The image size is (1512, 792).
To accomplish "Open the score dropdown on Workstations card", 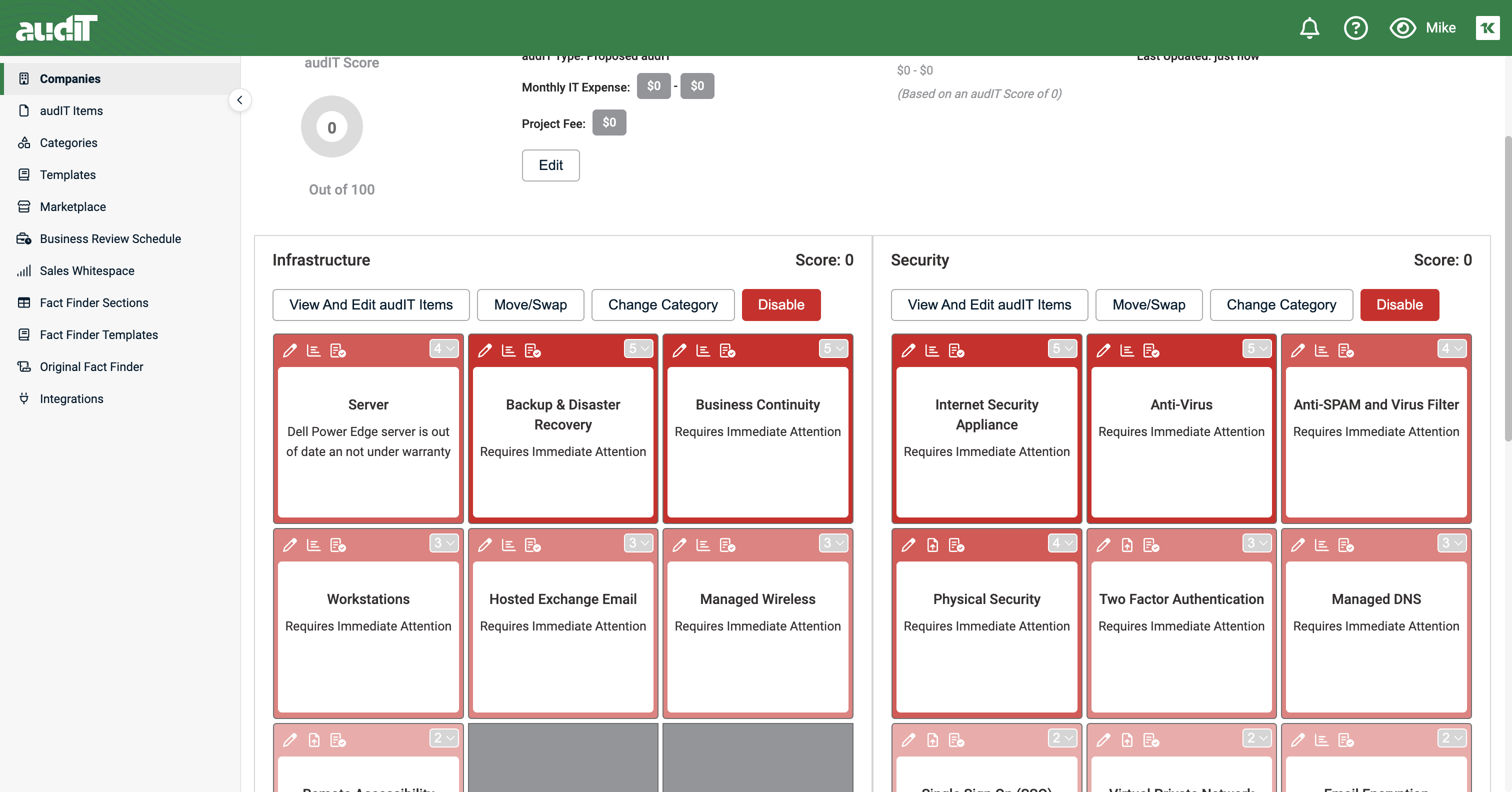I will click(443, 543).
